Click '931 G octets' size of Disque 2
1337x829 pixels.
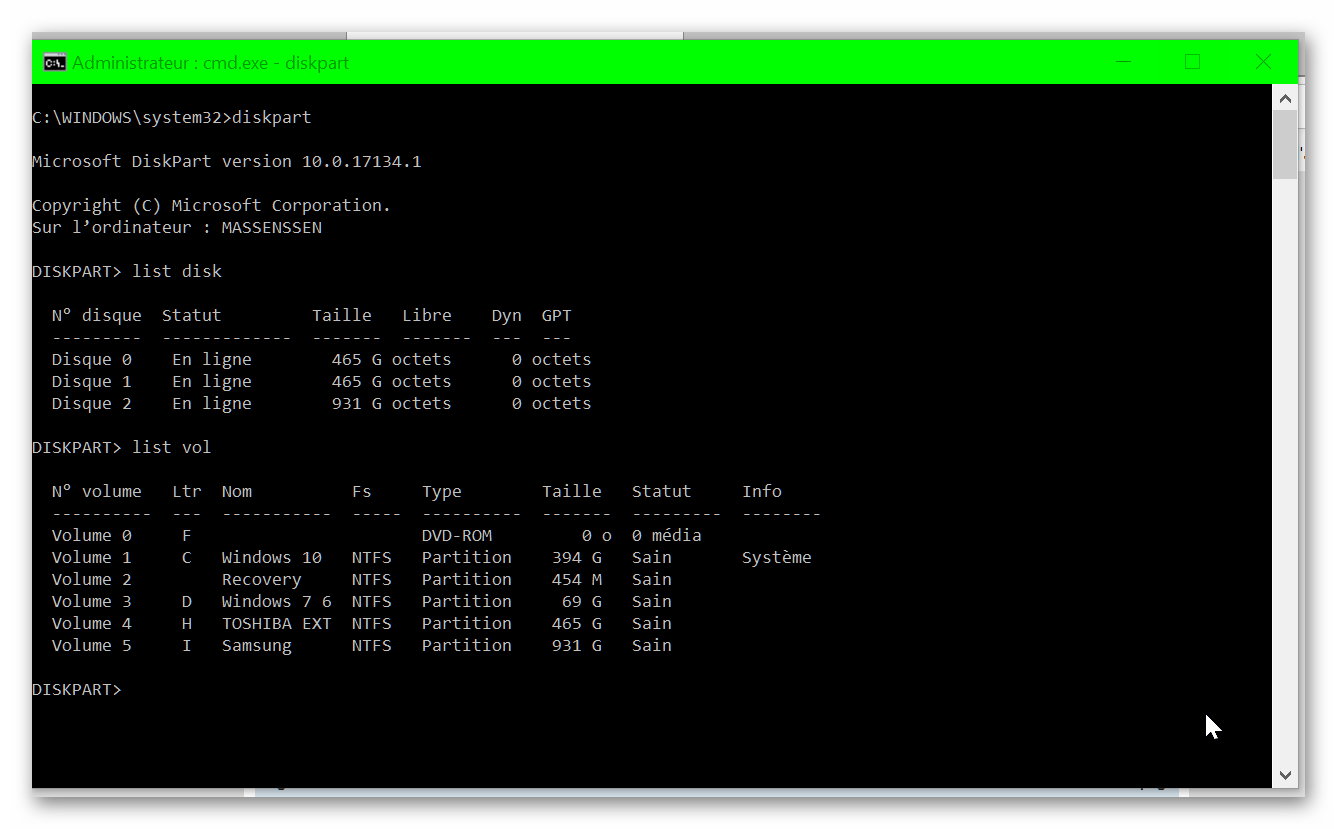click(392, 404)
